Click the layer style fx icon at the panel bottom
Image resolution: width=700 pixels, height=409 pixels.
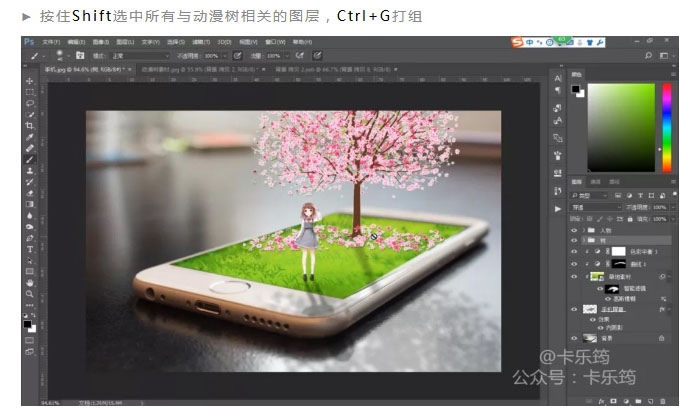(x=602, y=401)
